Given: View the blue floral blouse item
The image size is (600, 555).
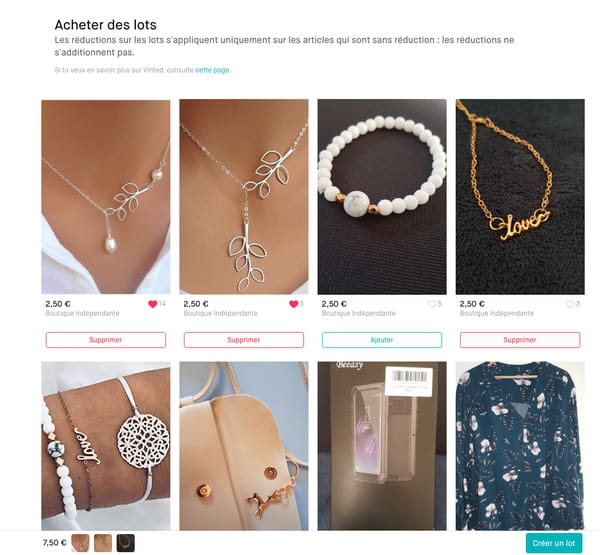Looking at the screenshot, I should [x=520, y=446].
